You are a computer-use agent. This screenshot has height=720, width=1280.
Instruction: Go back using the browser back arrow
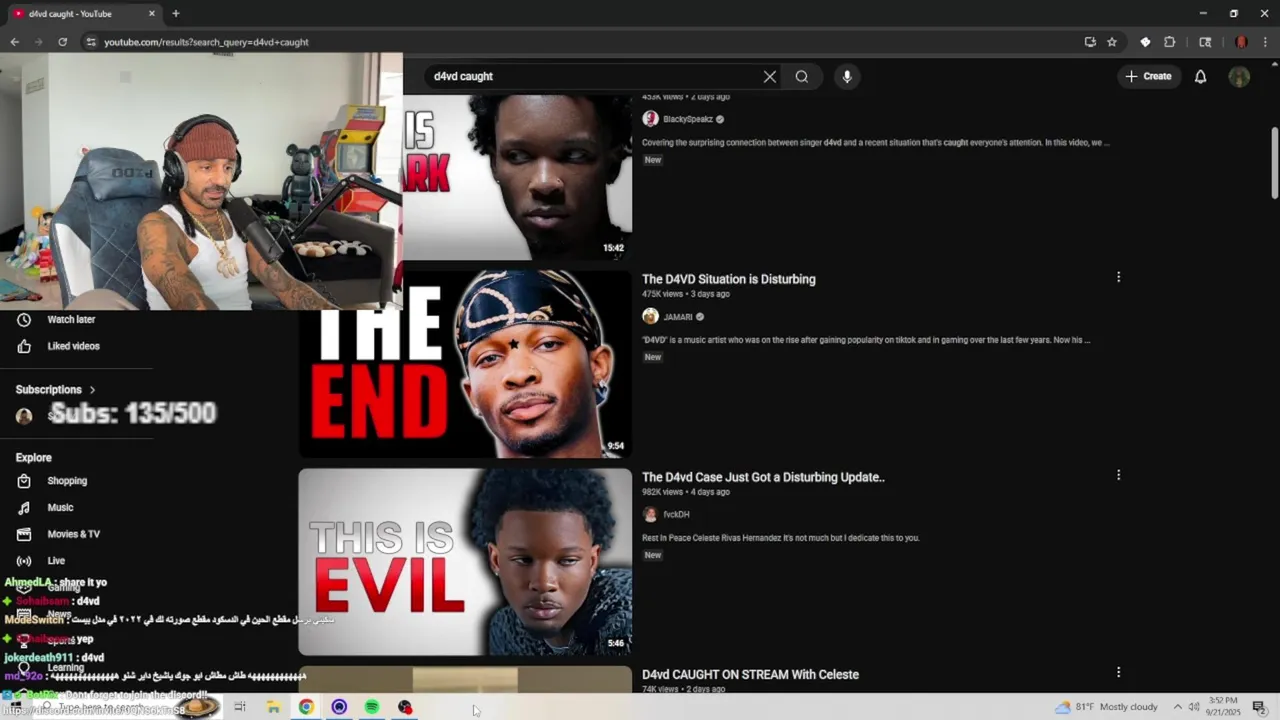(14, 42)
